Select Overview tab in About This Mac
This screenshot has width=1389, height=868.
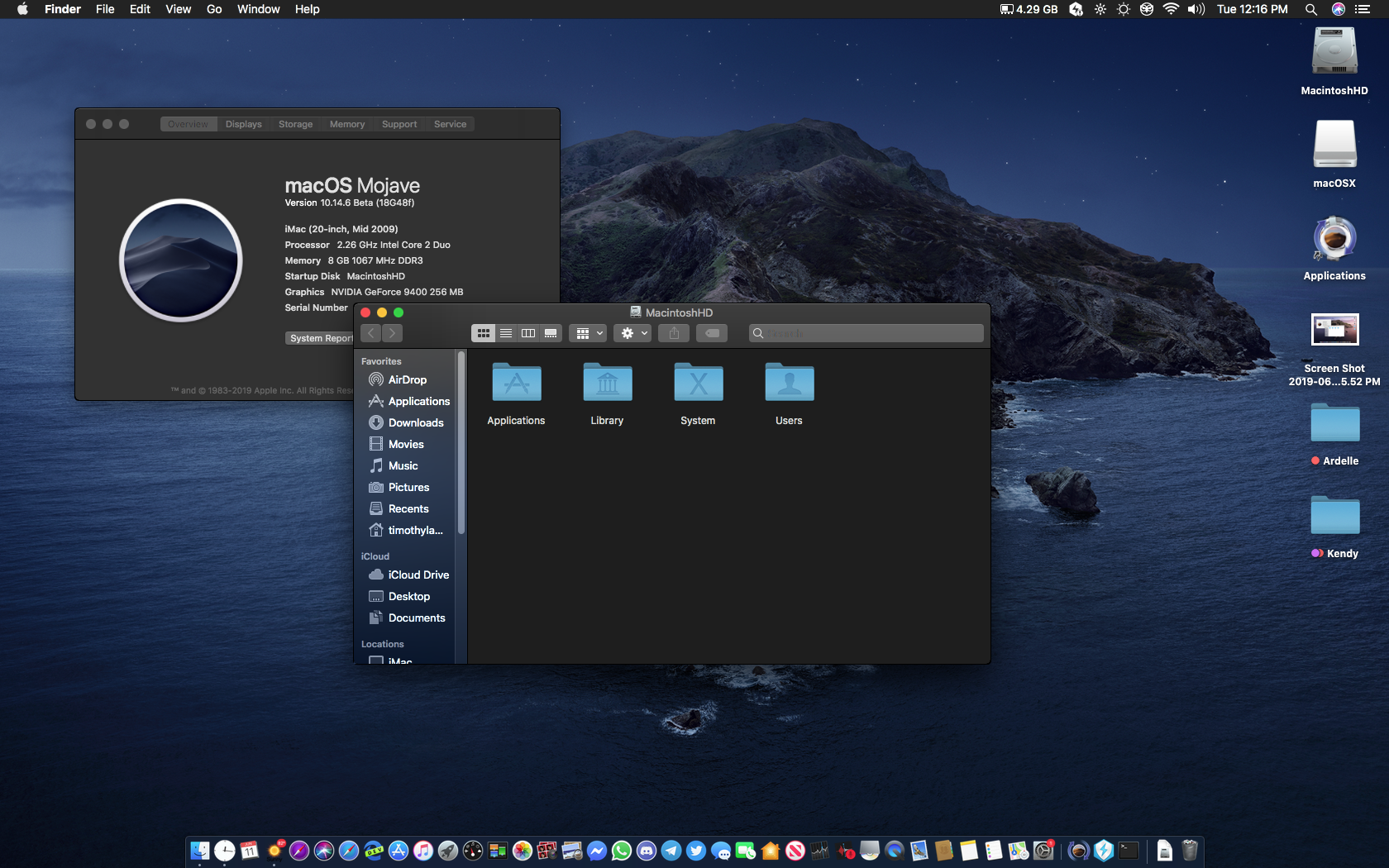point(189,124)
